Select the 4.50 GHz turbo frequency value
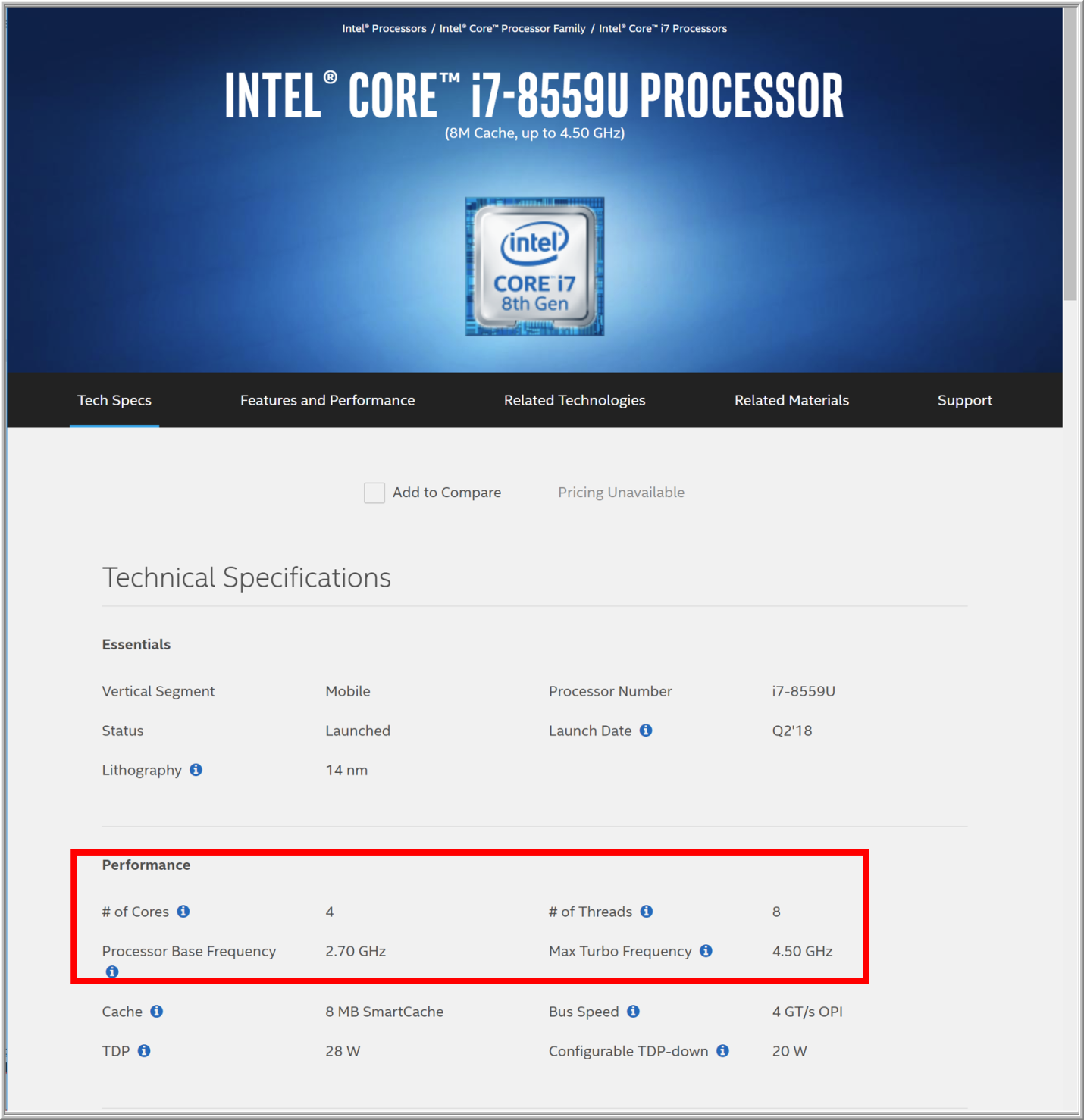This screenshot has height=1120, width=1084. 802,951
